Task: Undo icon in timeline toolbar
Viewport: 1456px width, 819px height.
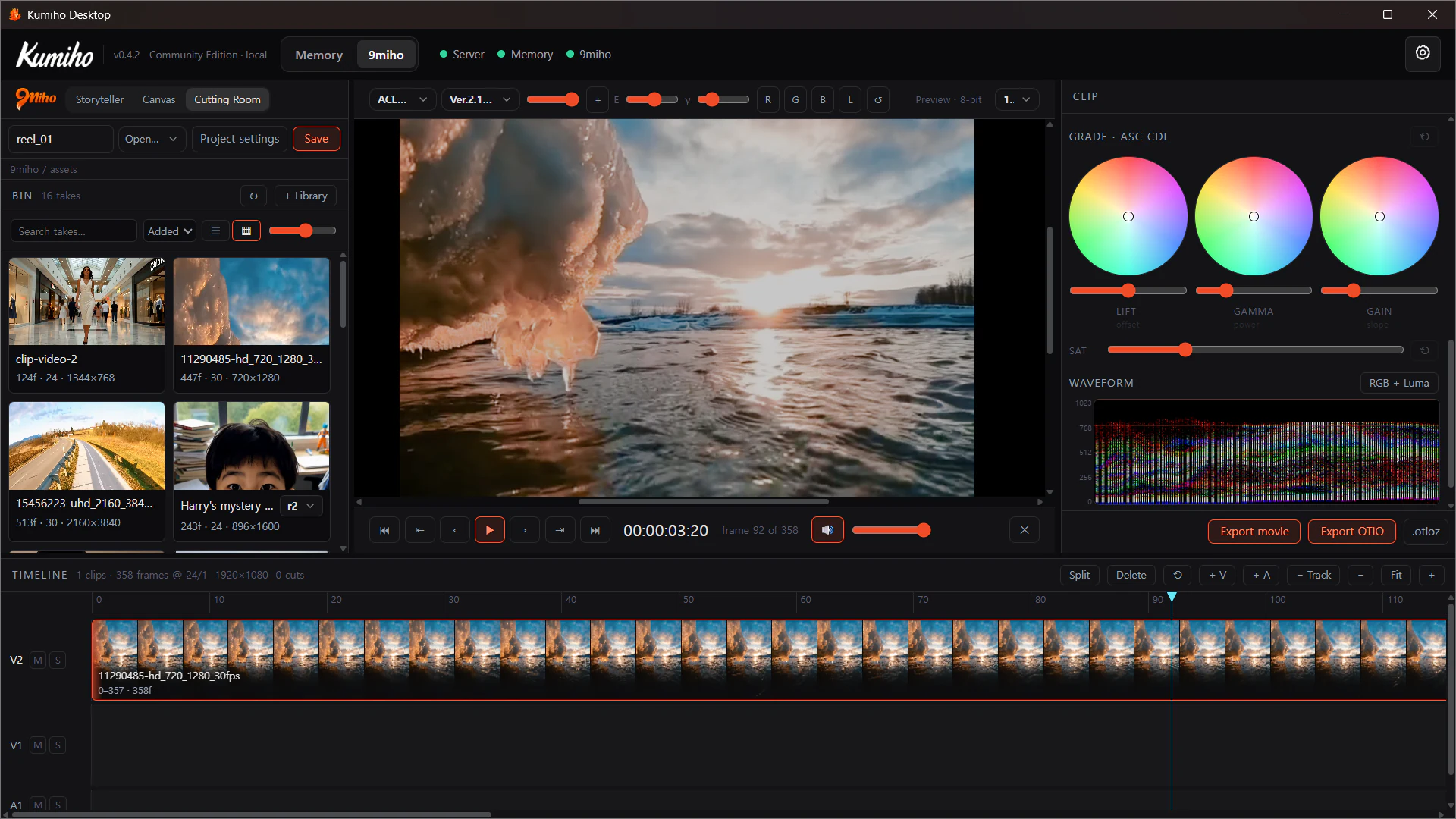Action: click(1178, 575)
